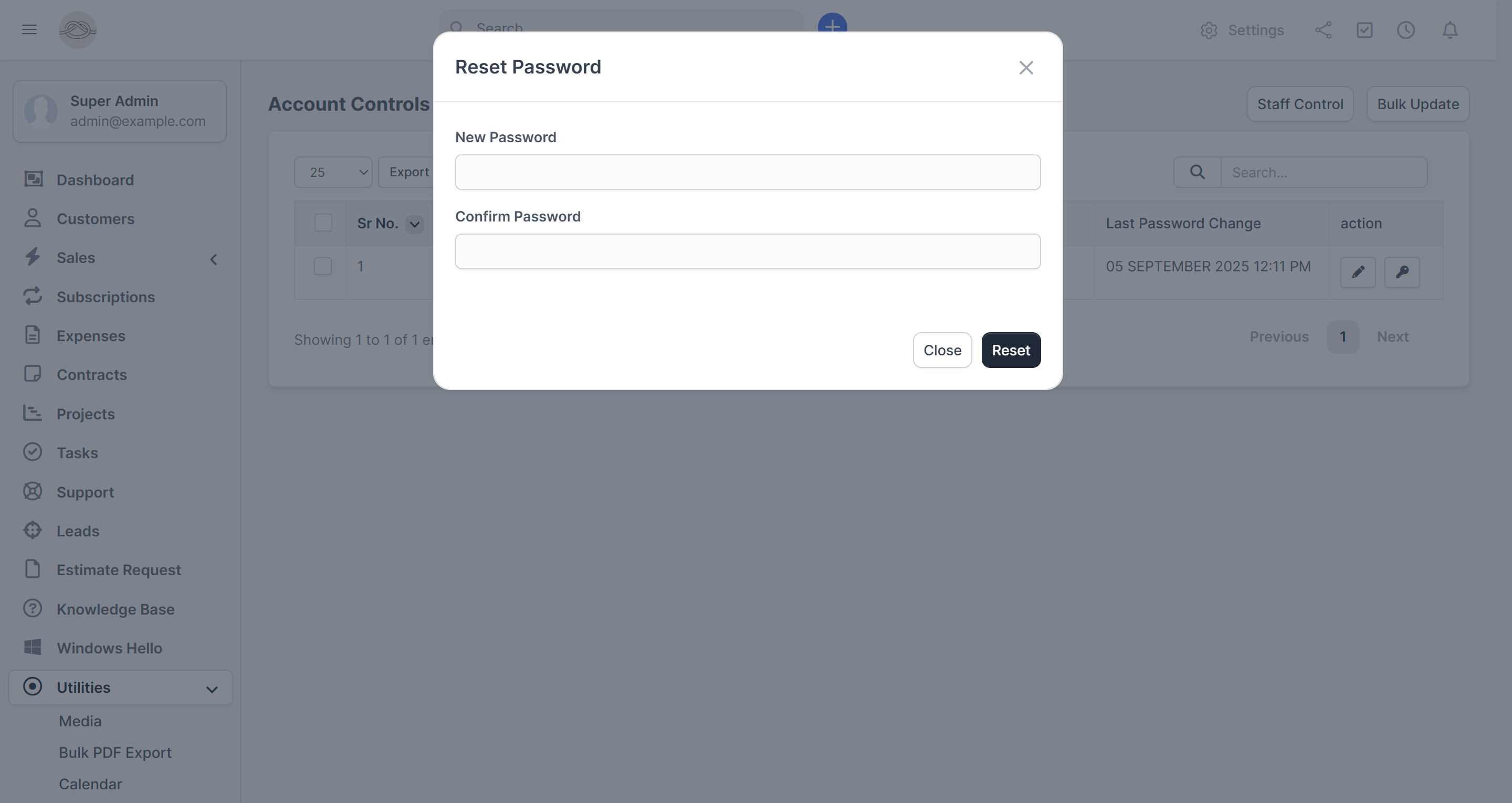Click the search magnifier icon above the table
The width and height of the screenshot is (1512, 803).
point(1198,172)
